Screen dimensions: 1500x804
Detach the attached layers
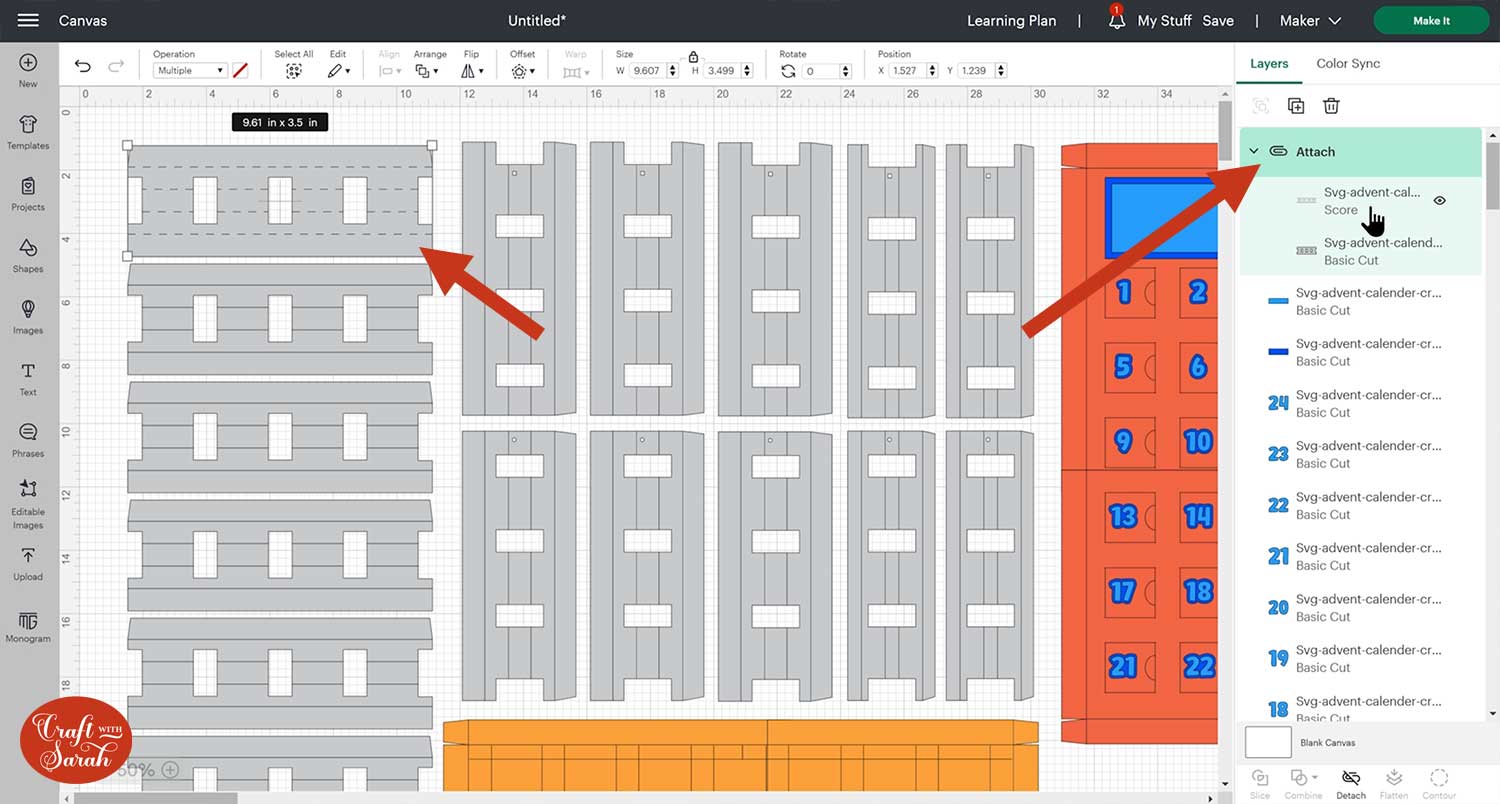[1351, 783]
